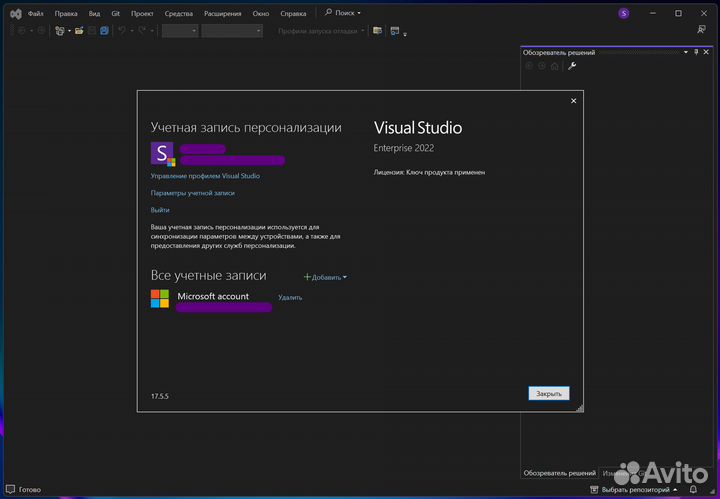This screenshot has height=499, width=720.
Task: Open the Справка menu
Action: pyautogui.click(x=293, y=14)
